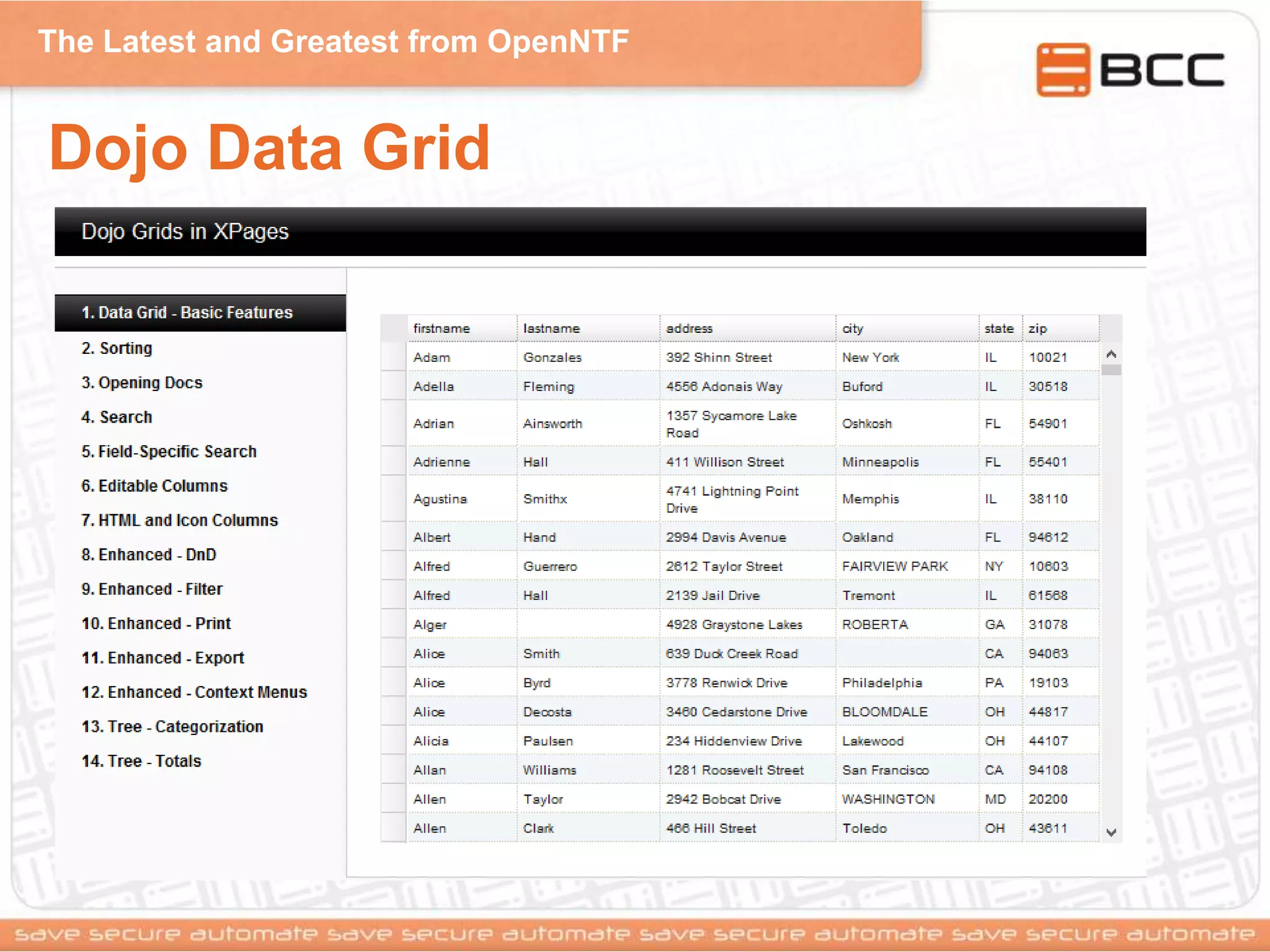Viewport: 1270px width, 952px height.
Task: Open '13. Tree - Categorization' entry
Action: pos(172,726)
